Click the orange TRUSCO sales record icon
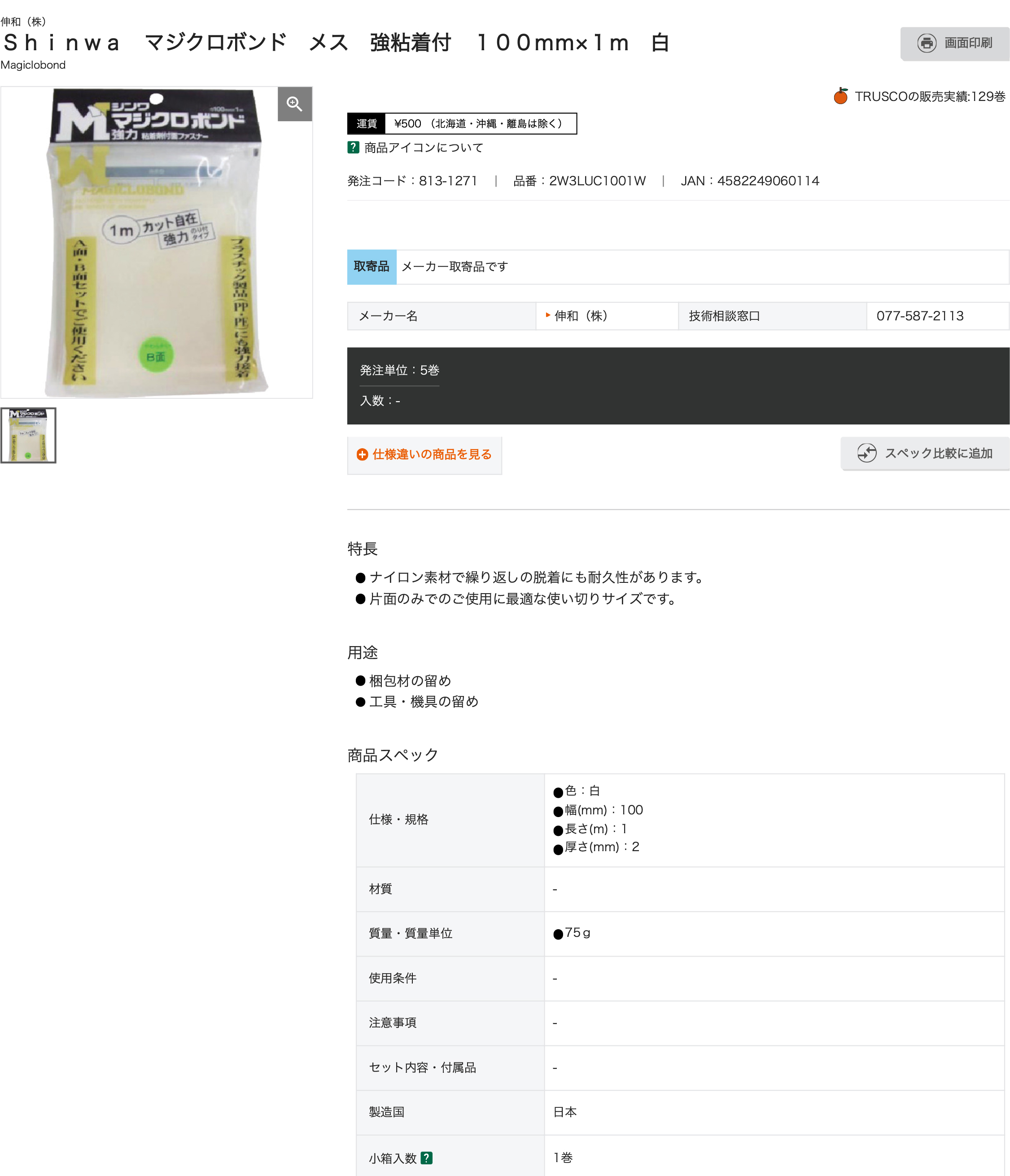Image resolution: width=1010 pixels, height=1176 pixels. pyautogui.click(x=841, y=96)
